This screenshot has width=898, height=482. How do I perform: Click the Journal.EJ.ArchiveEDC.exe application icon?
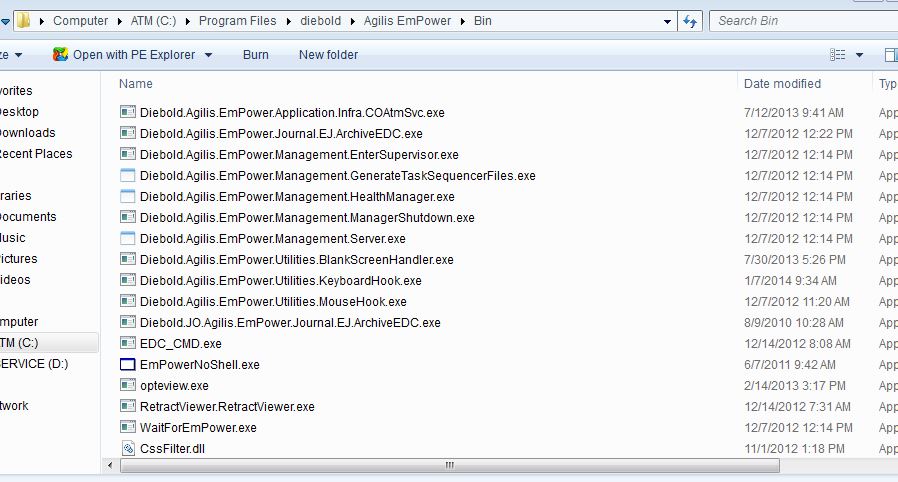[x=128, y=133]
